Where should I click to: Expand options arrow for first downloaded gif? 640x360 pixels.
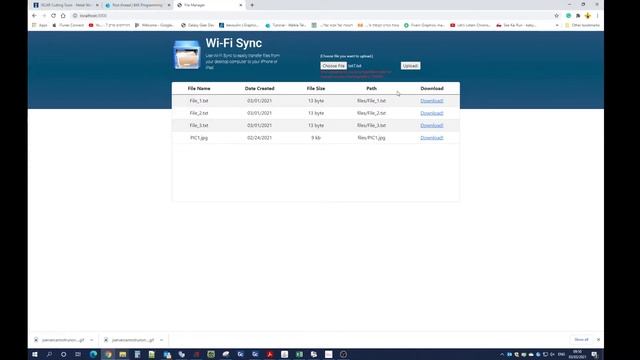91,340
